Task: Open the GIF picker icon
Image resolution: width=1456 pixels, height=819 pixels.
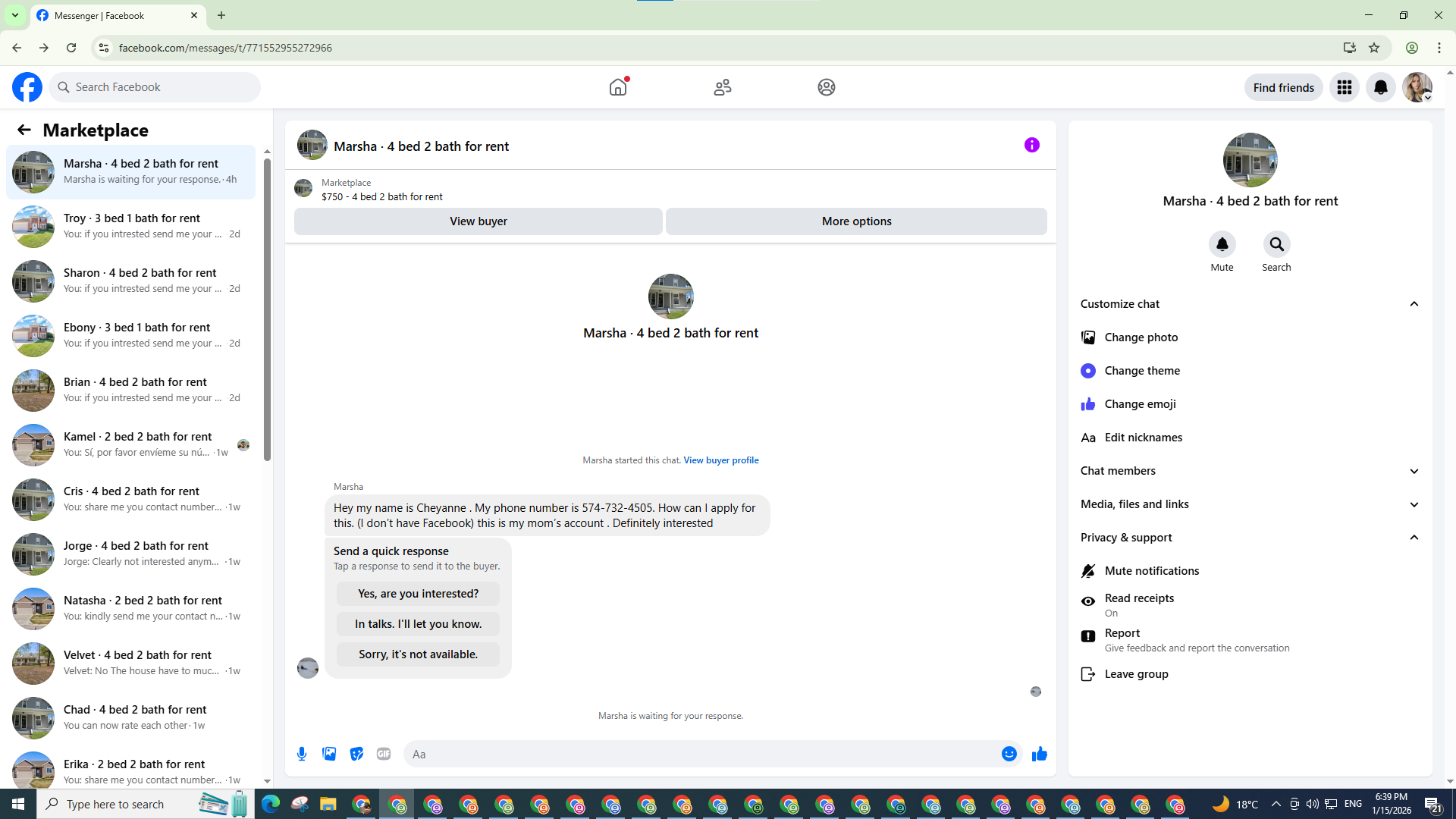Action: 384,754
